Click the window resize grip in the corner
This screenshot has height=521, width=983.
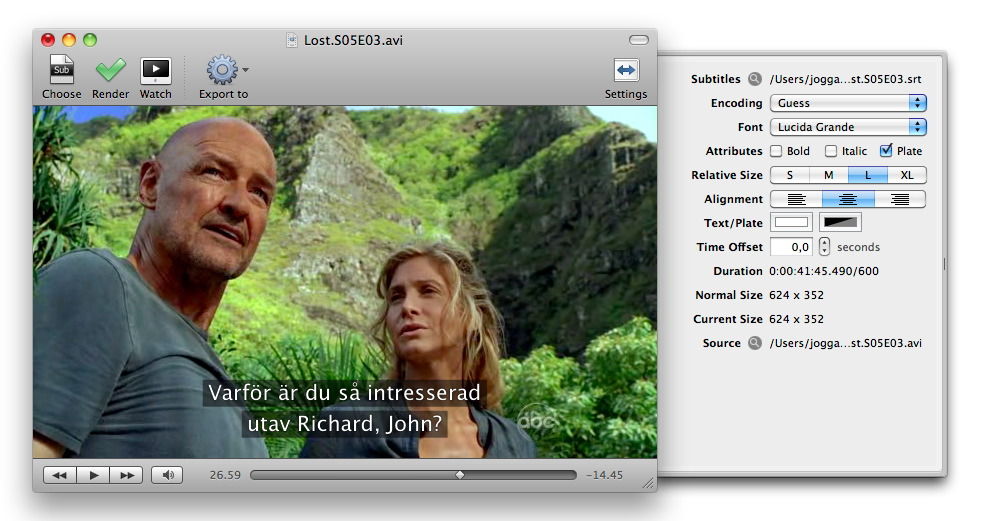[x=649, y=483]
